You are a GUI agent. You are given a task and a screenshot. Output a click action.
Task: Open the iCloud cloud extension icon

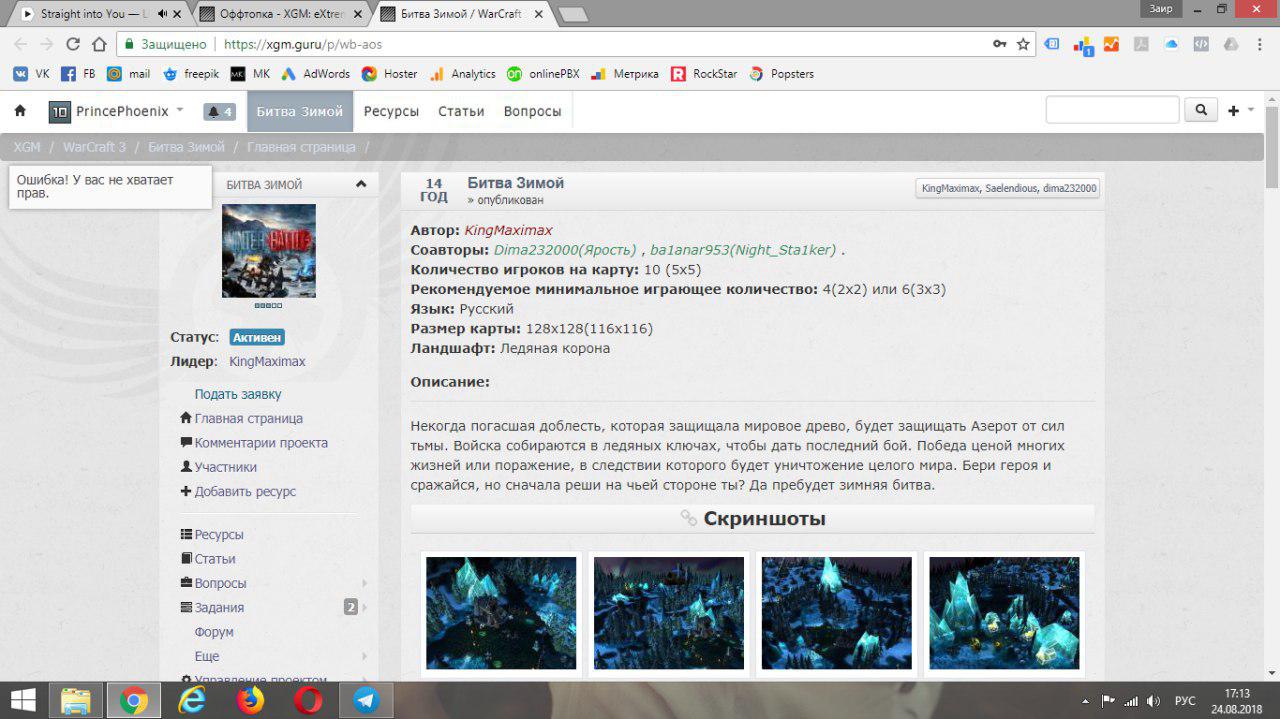coord(1171,44)
